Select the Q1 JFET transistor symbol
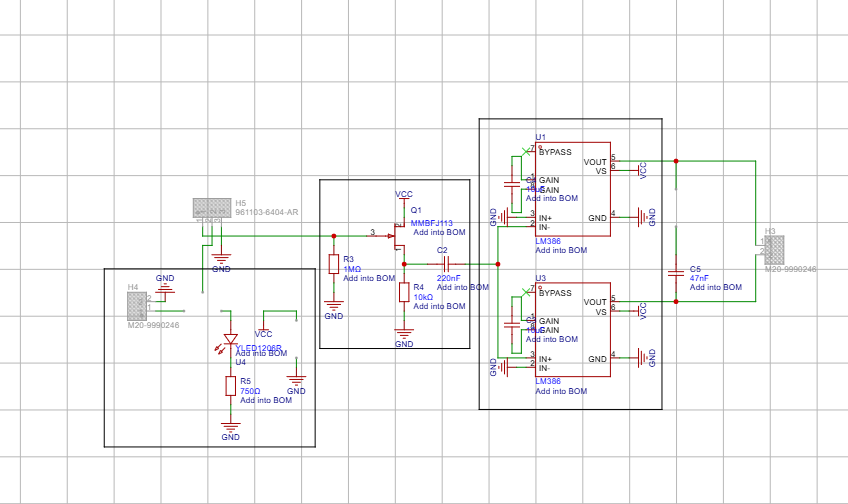 point(398,236)
